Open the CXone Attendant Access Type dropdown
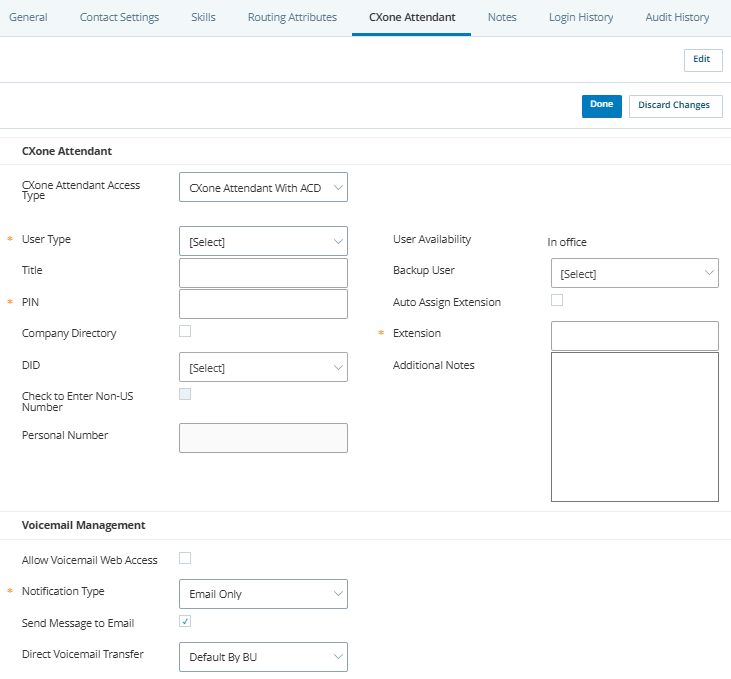 [x=263, y=188]
